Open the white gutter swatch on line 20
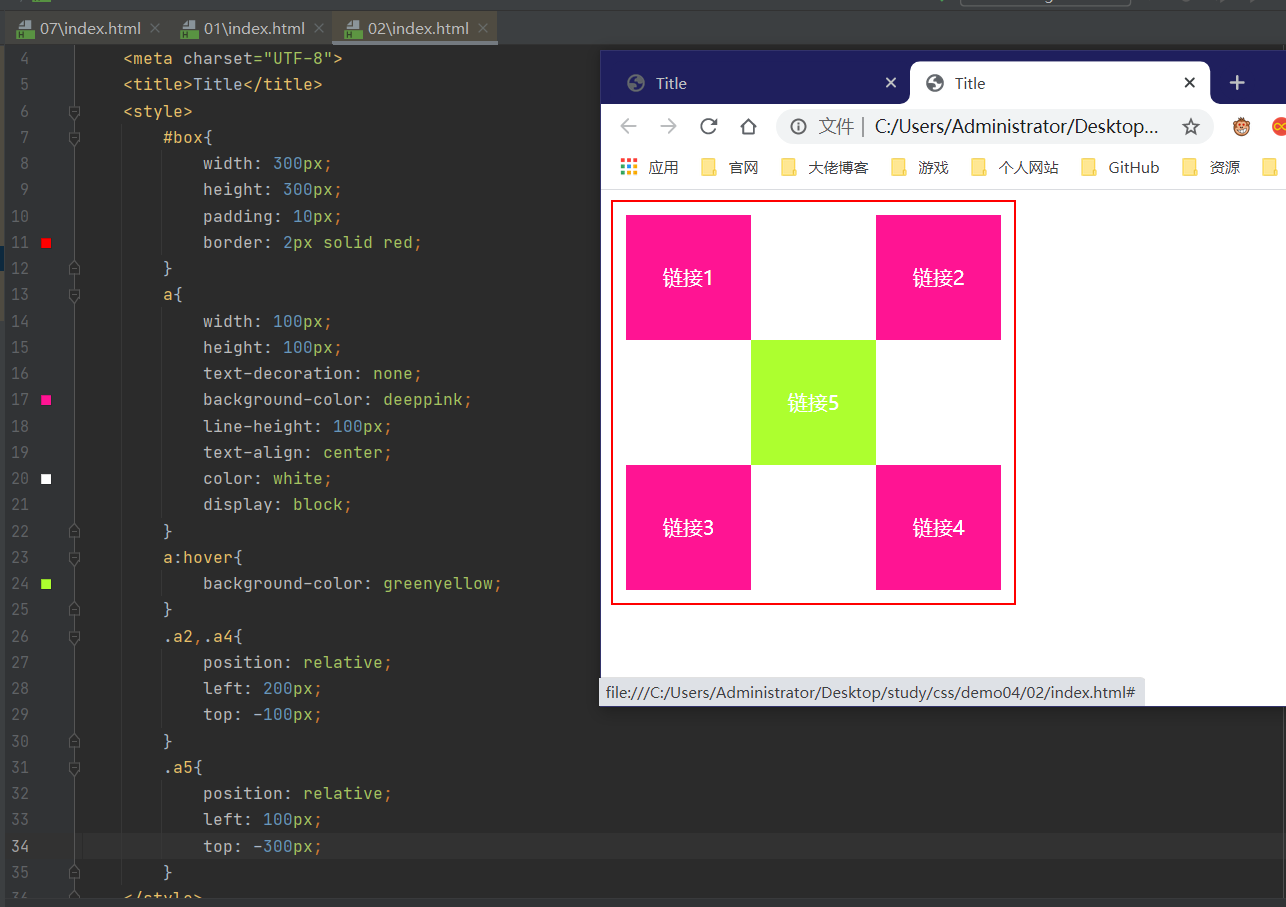The image size is (1286, 907). pos(46,479)
